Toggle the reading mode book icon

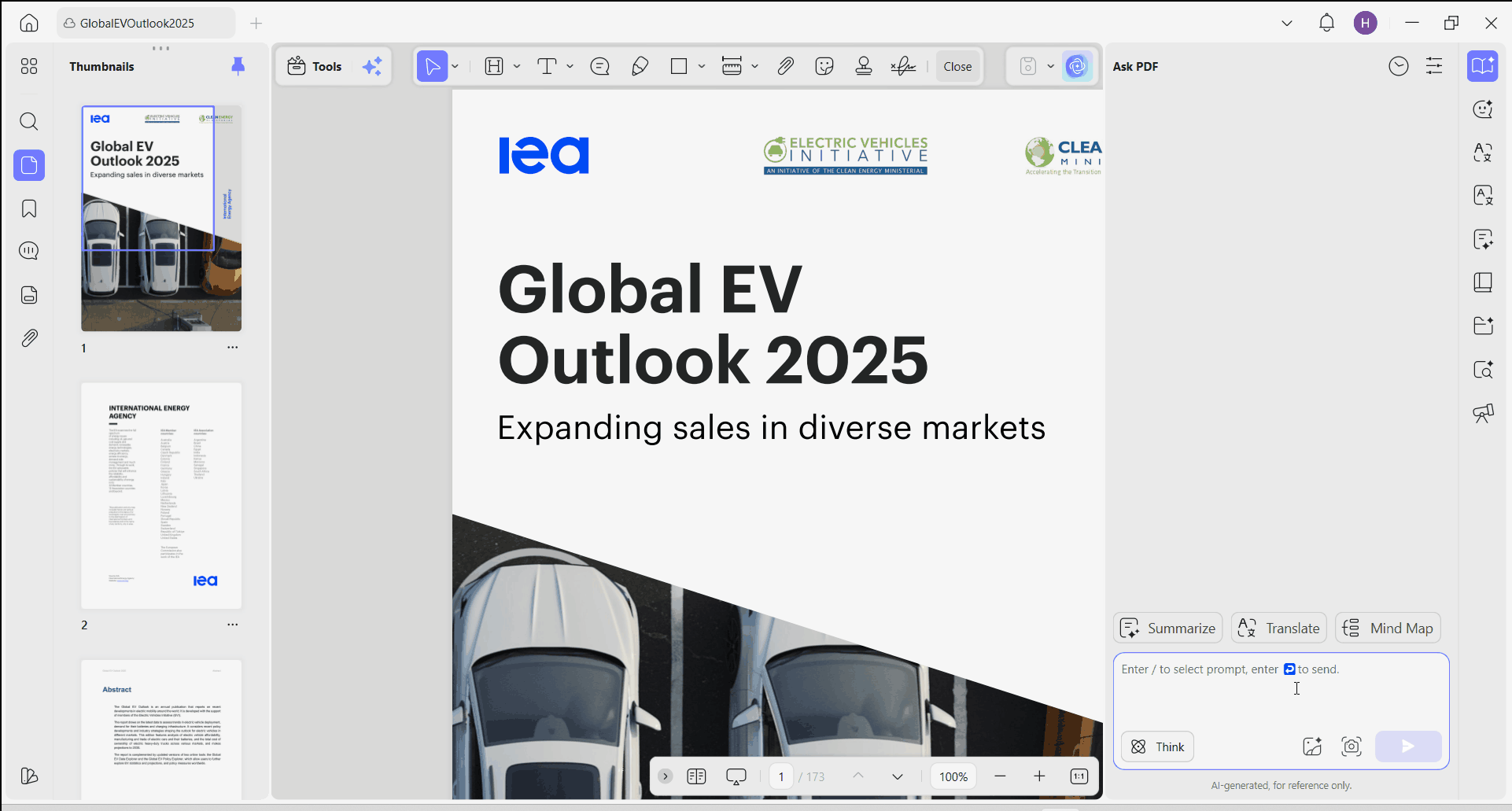click(696, 776)
